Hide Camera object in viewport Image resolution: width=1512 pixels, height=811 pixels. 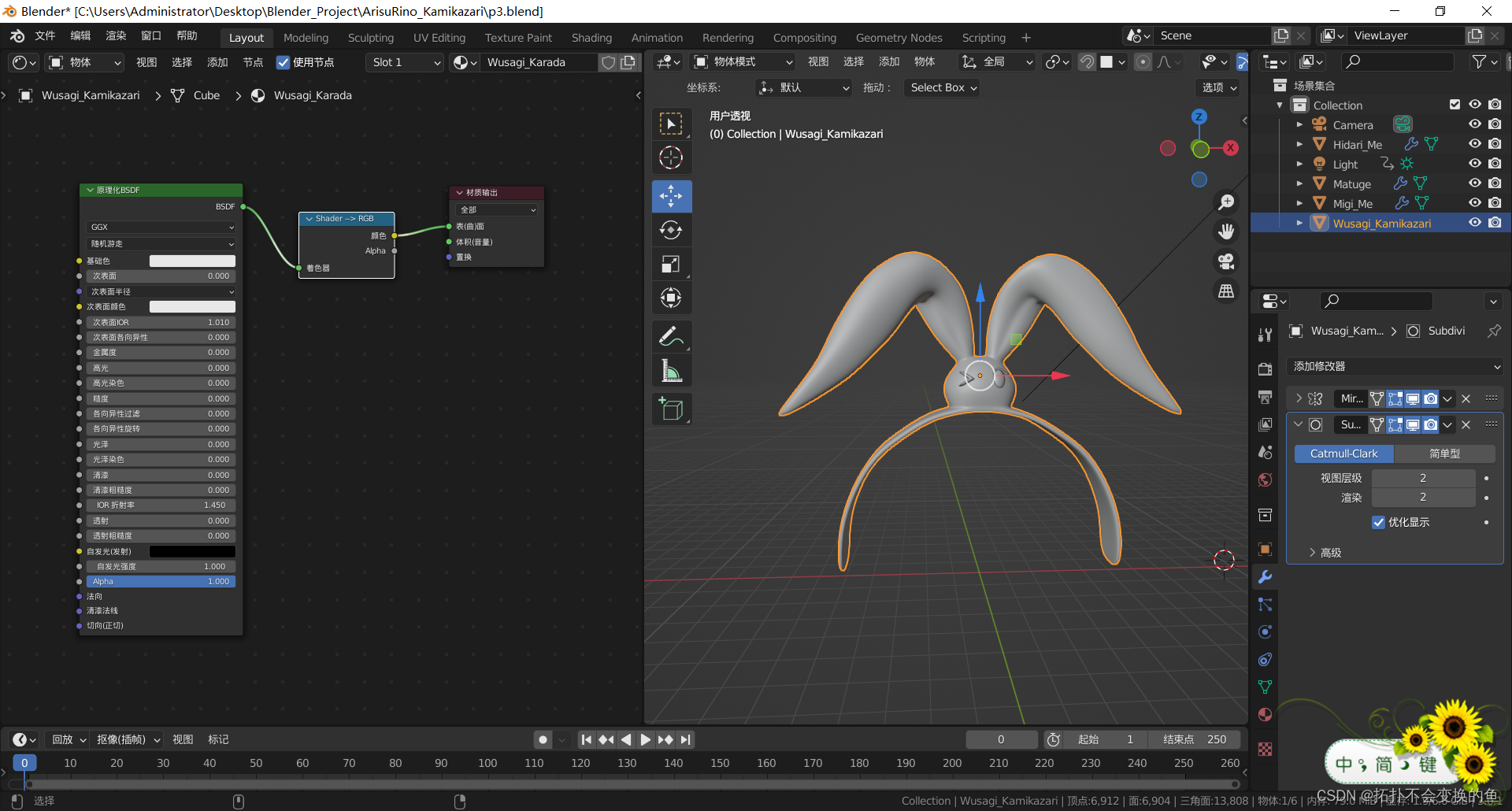(x=1475, y=124)
